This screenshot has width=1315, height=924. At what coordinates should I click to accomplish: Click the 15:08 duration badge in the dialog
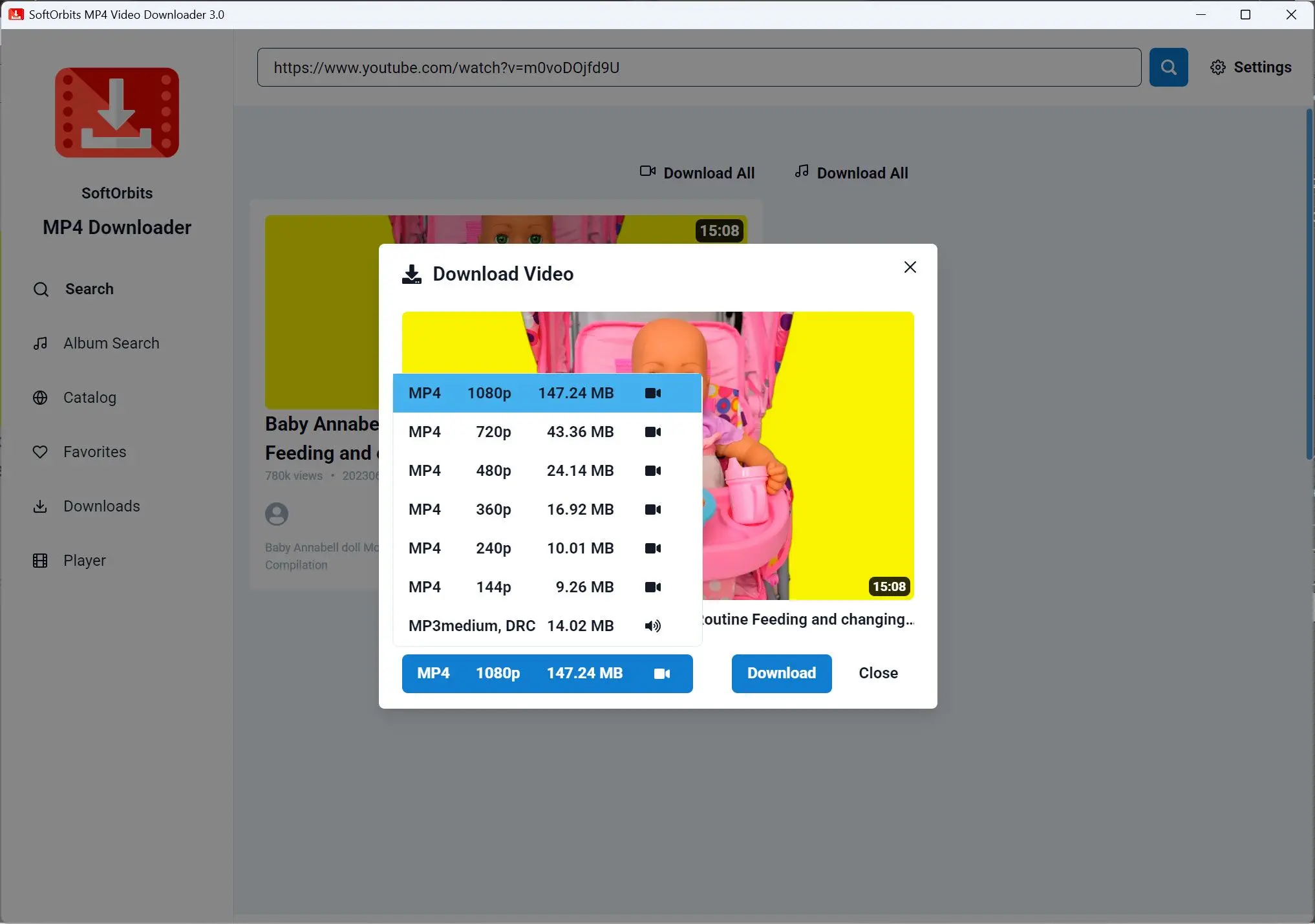click(889, 586)
